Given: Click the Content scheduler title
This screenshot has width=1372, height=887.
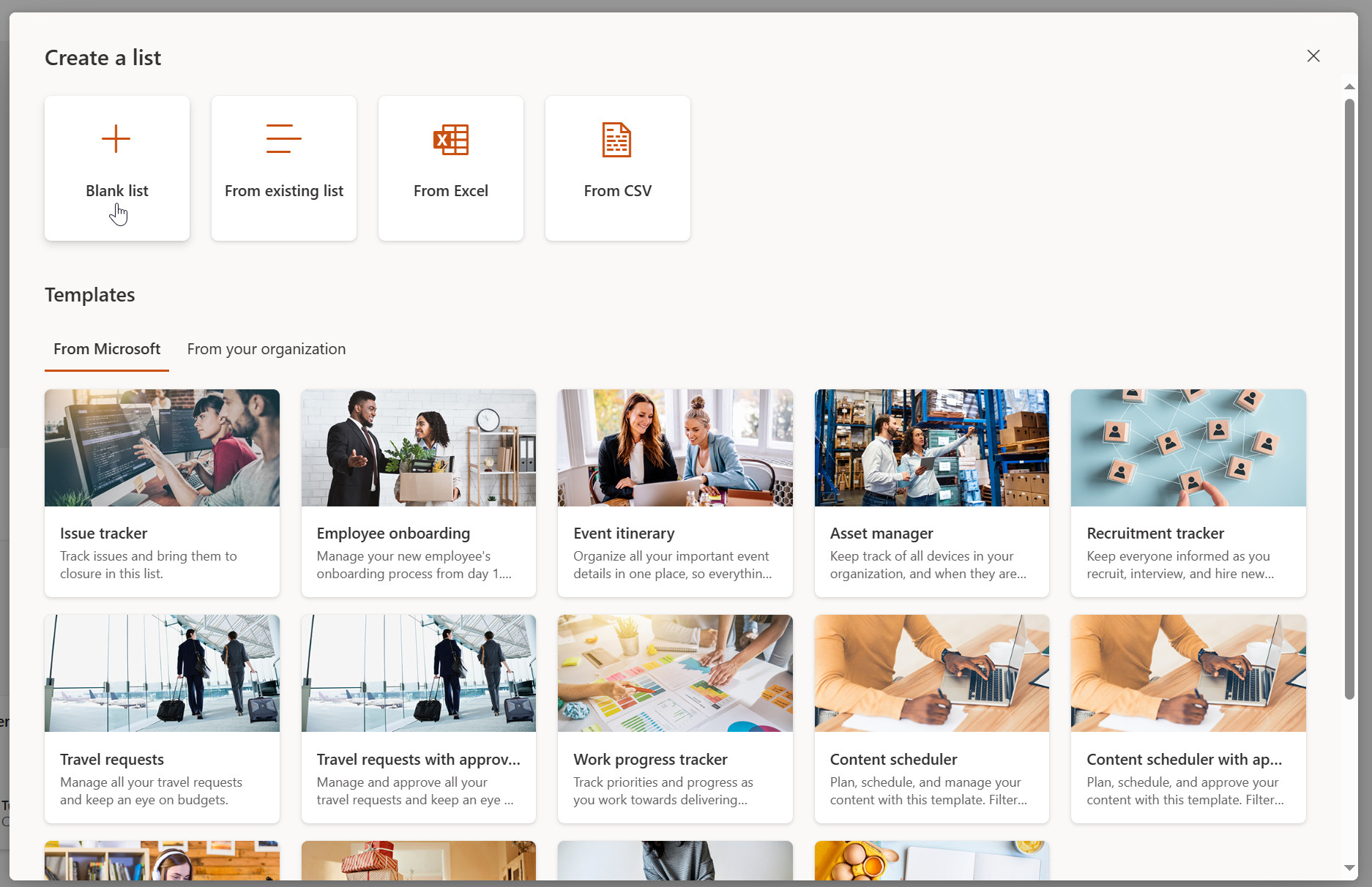Looking at the screenshot, I should click(x=893, y=760).
